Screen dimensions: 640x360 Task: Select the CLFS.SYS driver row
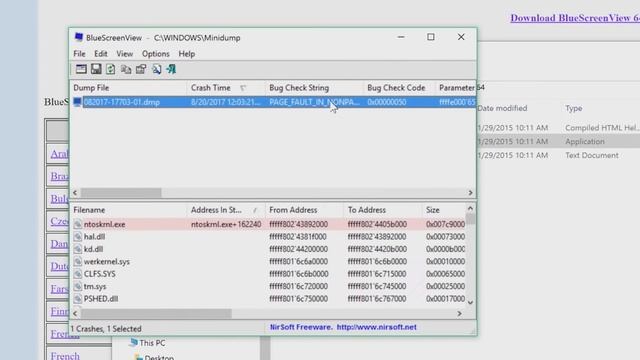click(268, 274)
